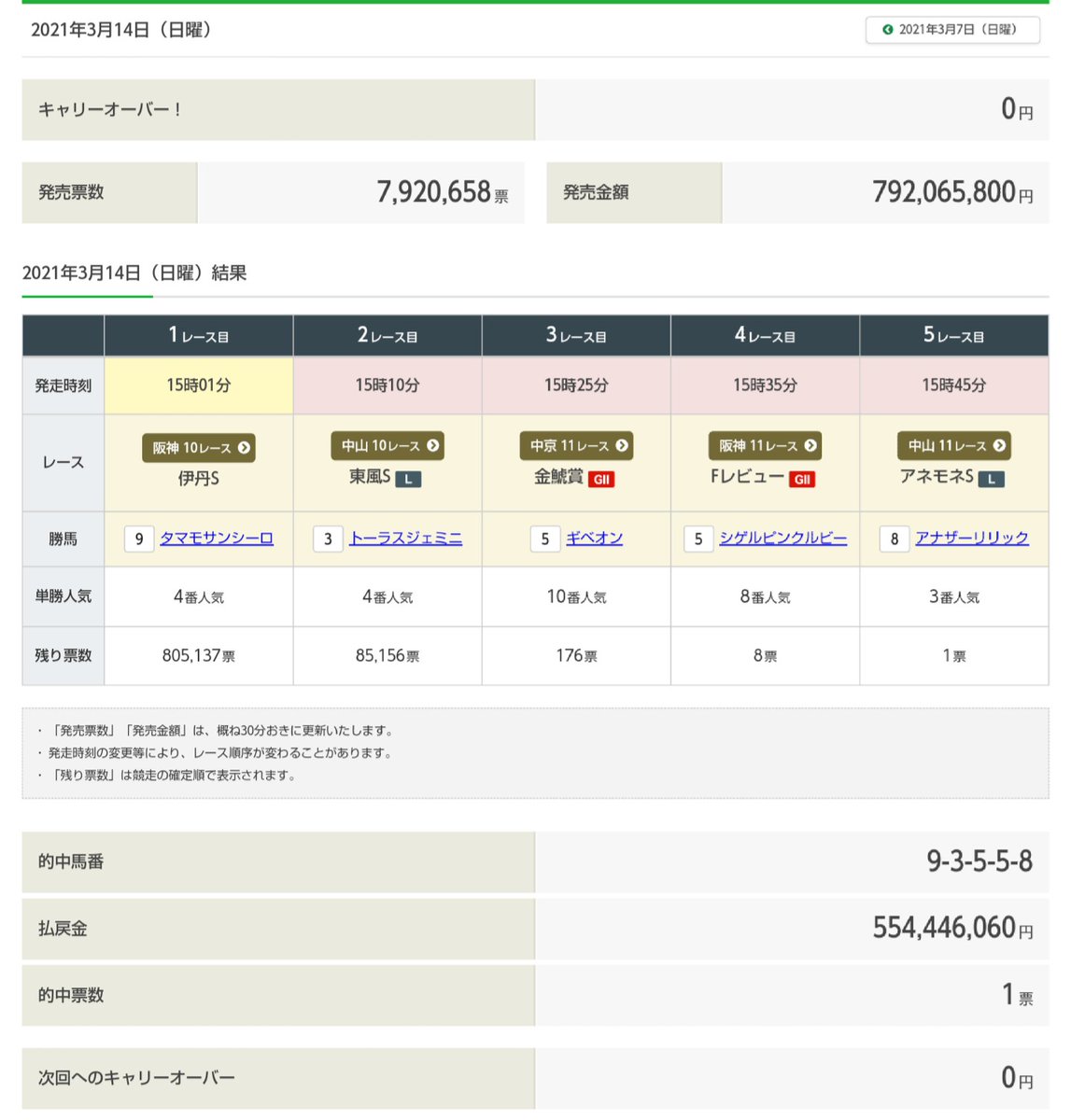Click winning horse number box 8

click(x=895, y=539)
